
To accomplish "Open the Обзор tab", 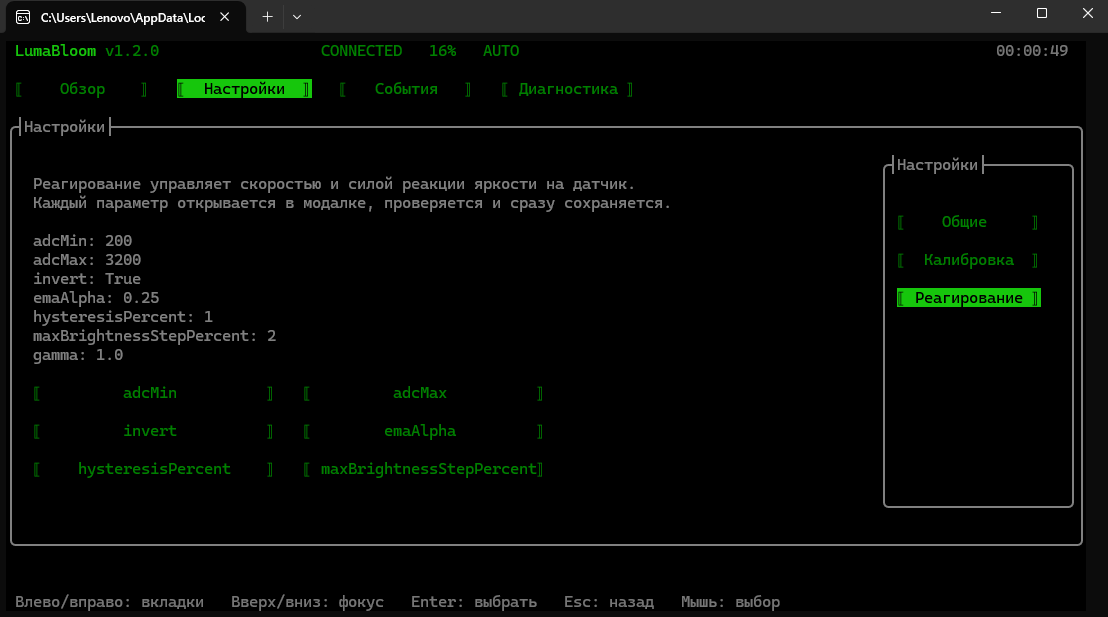I will 82,89.
